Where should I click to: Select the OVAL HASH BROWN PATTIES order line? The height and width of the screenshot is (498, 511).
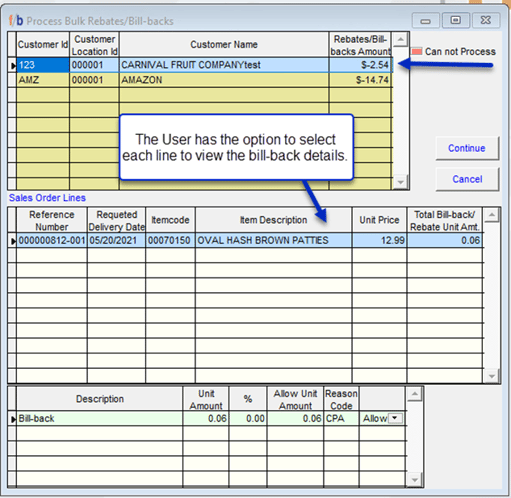coord(249,240)
